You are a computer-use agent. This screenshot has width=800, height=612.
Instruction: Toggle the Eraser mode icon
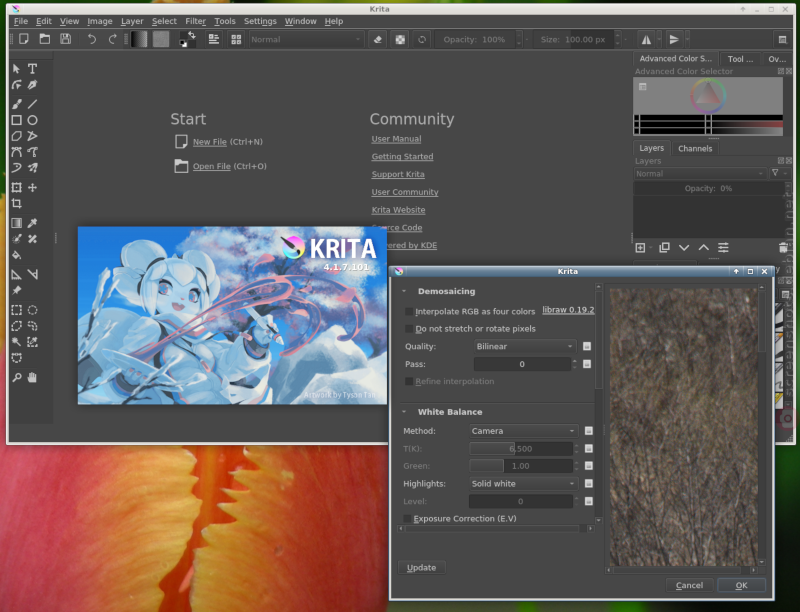click(x=378, y=39)
